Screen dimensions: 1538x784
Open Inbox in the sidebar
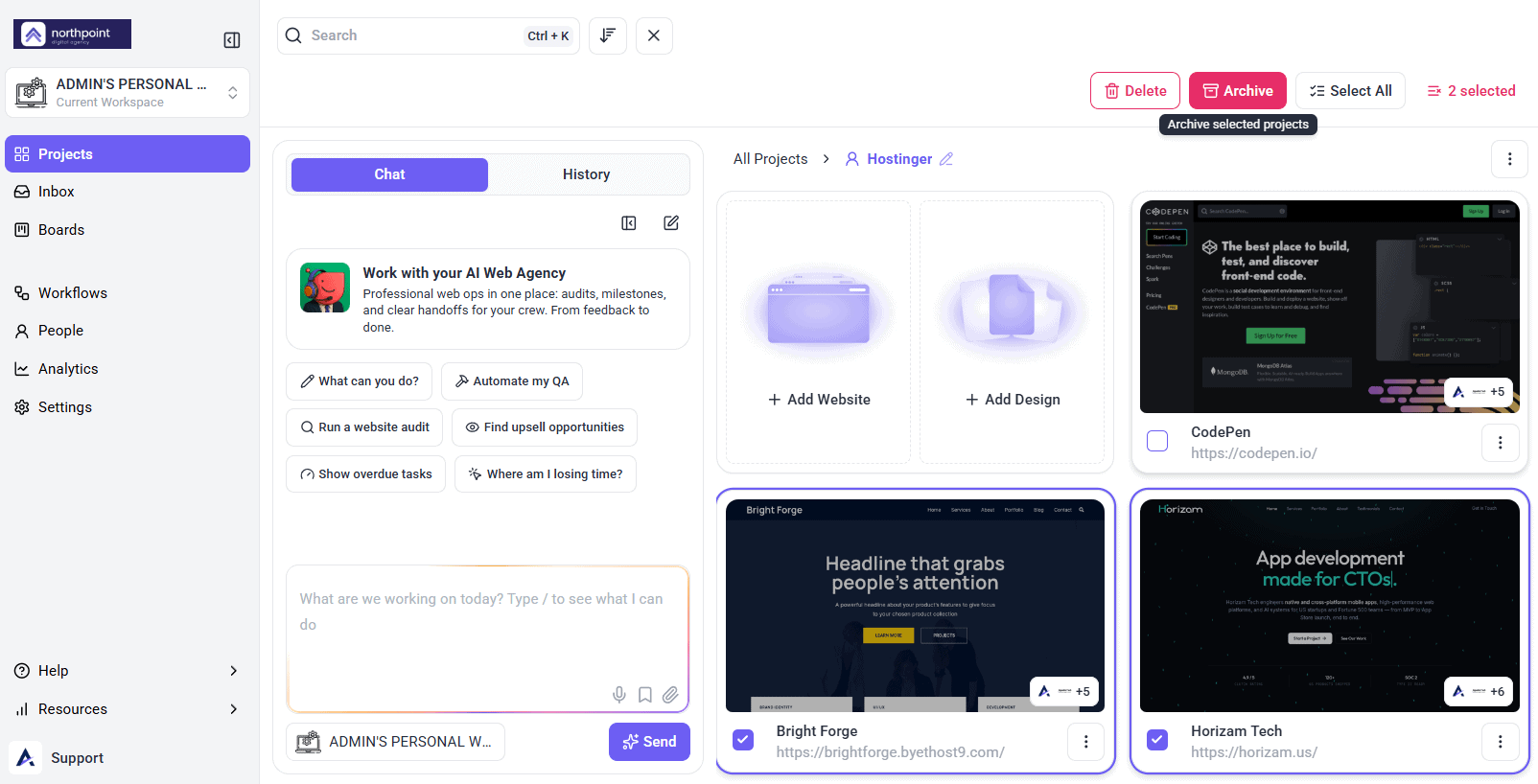(x=128, y=192)
